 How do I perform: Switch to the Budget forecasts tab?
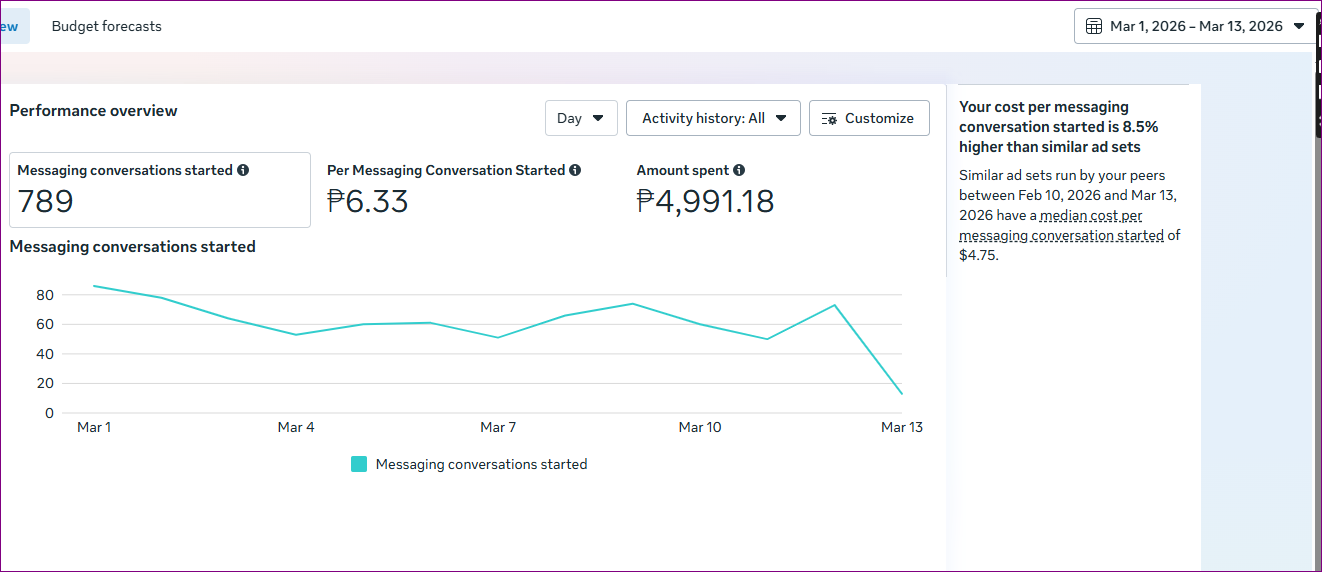(106, 26)
